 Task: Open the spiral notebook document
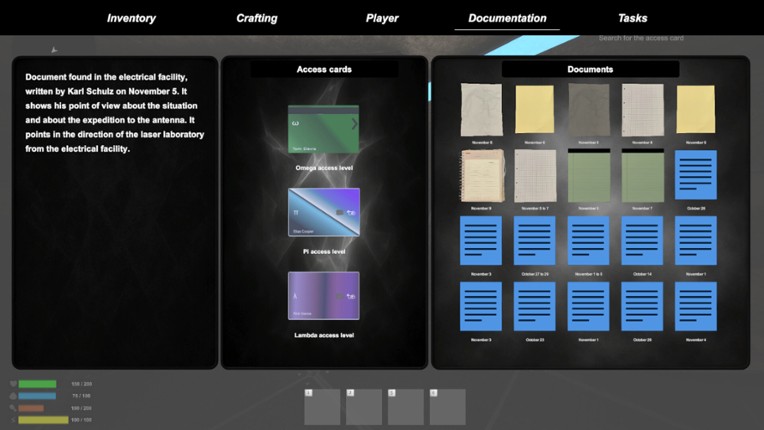point(480,175)
